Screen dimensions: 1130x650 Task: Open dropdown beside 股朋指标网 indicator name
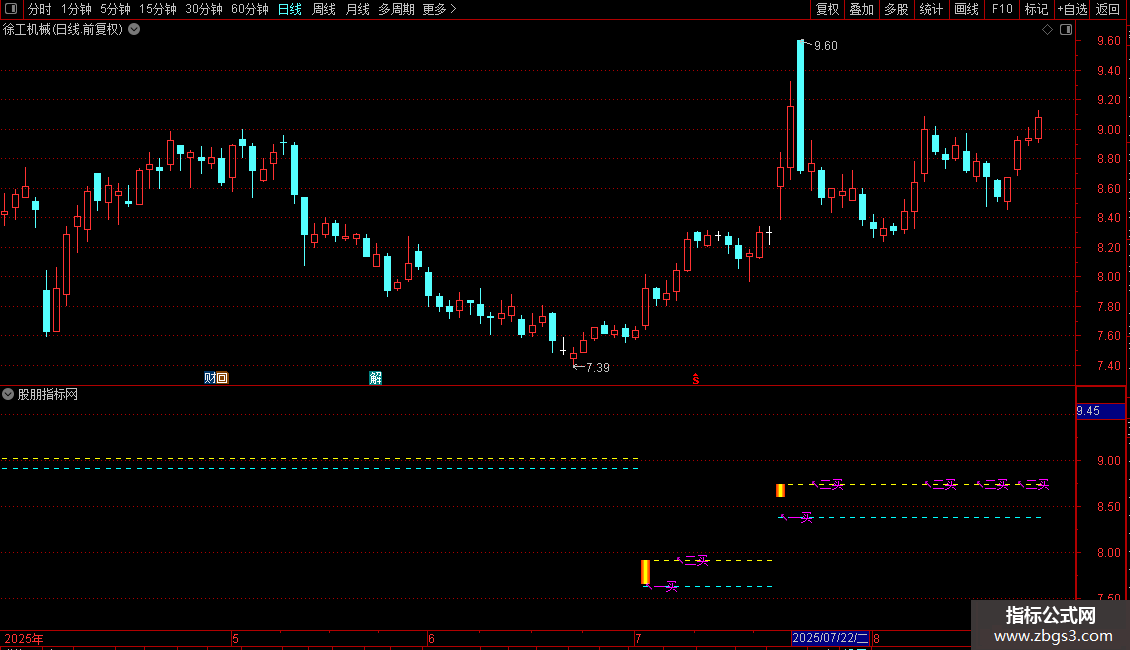[x=8, y=394]
